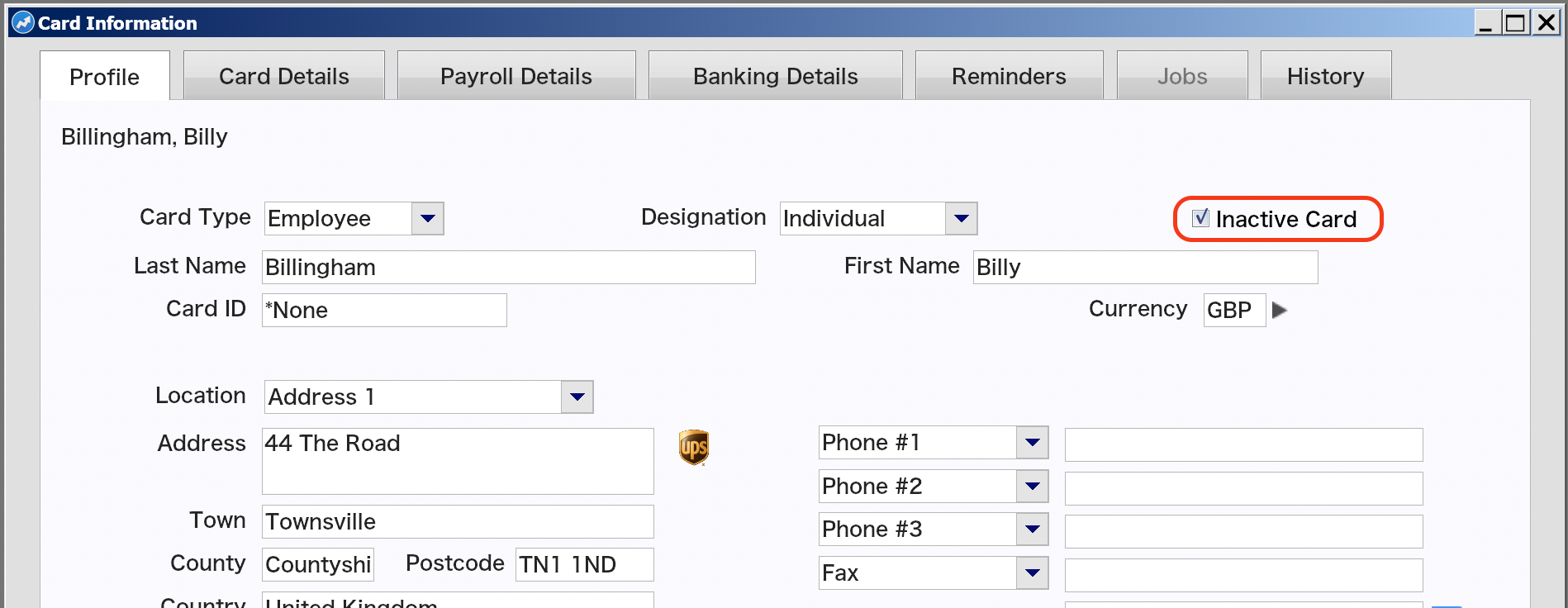Maximize the Card Information window
1568x608 pixels.
pos(1515,22)
